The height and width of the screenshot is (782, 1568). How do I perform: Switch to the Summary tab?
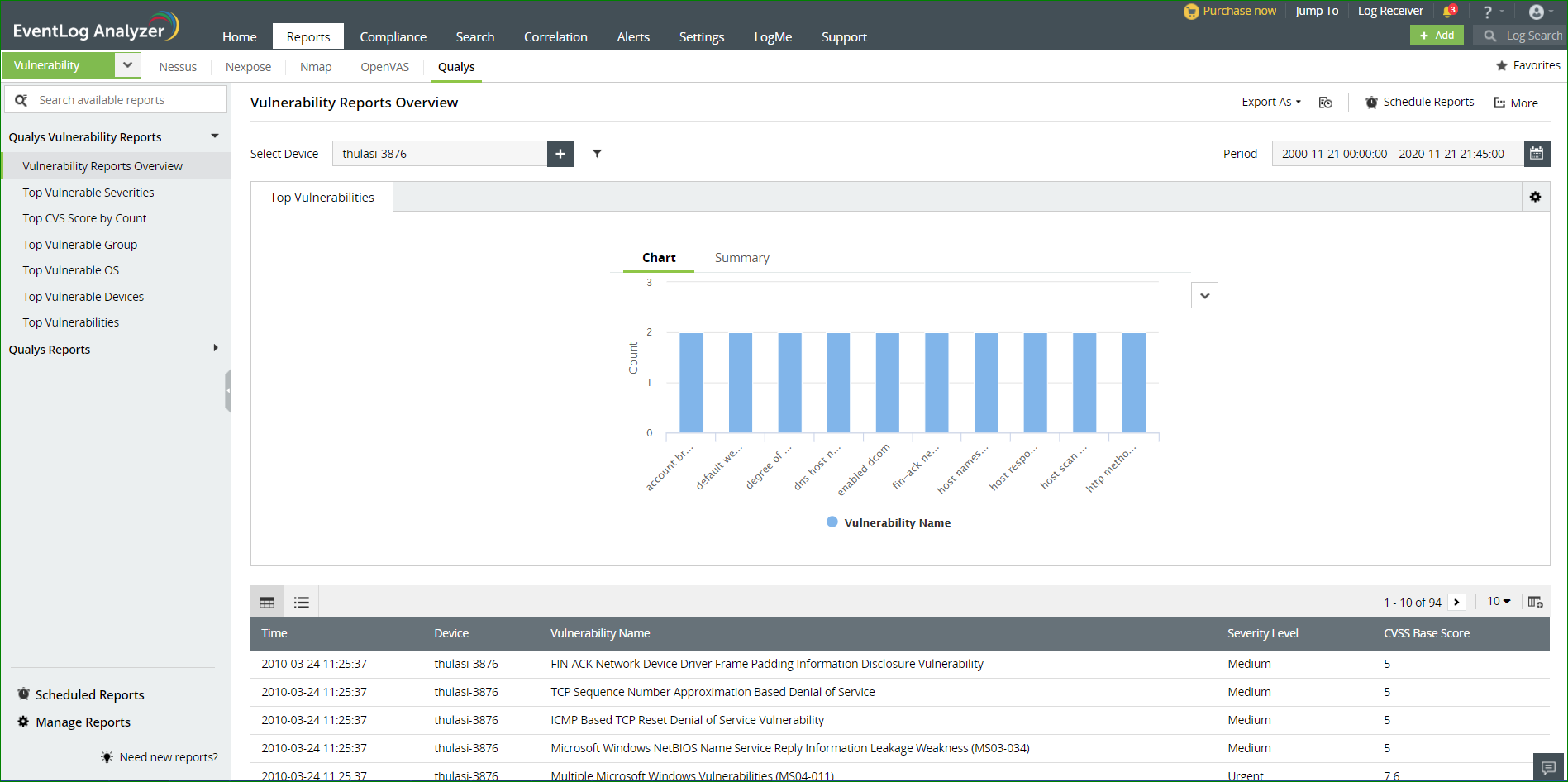pos(741,258)
